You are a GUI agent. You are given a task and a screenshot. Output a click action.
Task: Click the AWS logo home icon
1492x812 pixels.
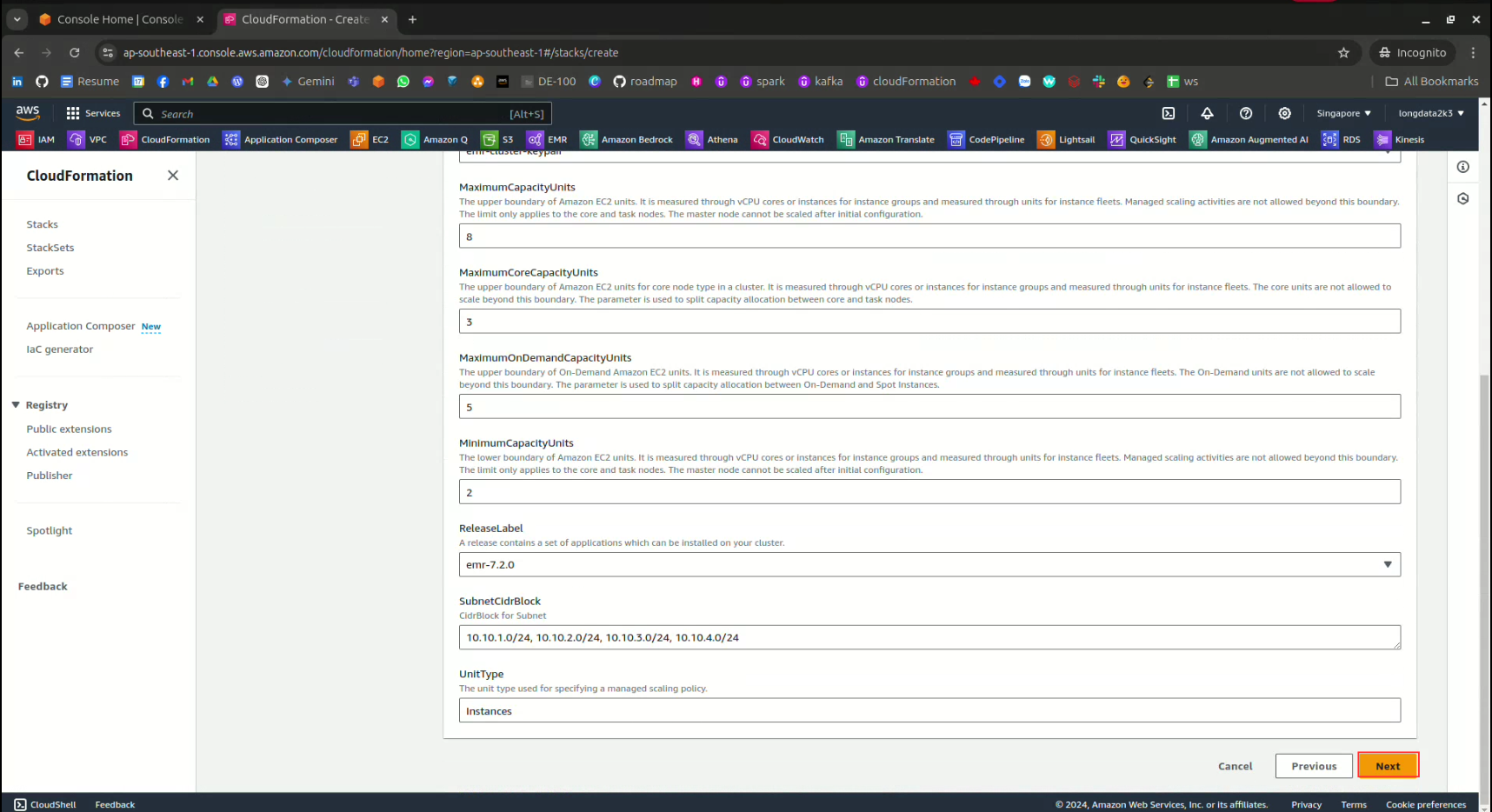pyautogui.click(x=28, y=112)
